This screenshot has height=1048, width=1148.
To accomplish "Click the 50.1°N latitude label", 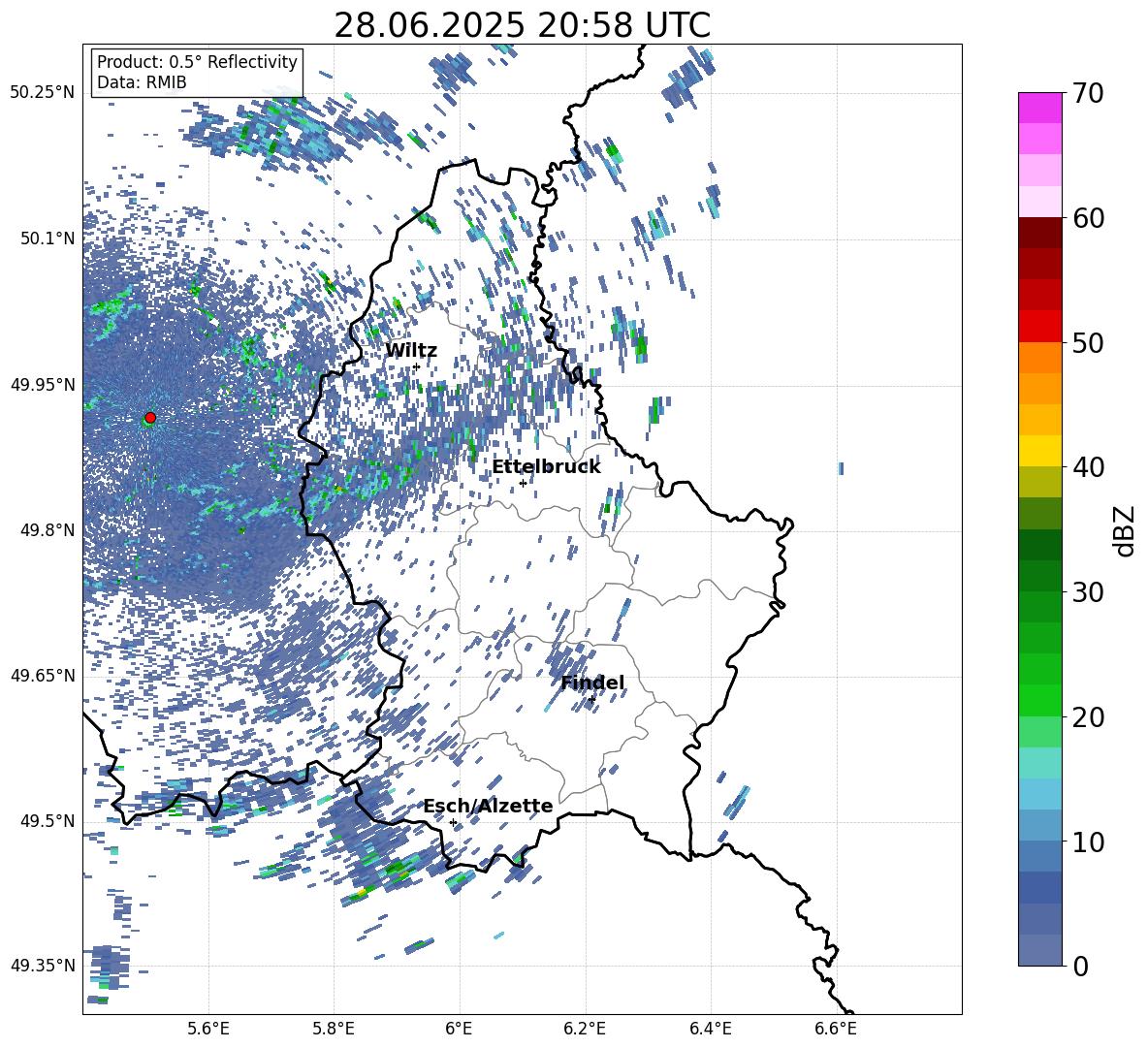I will (48, 238).
